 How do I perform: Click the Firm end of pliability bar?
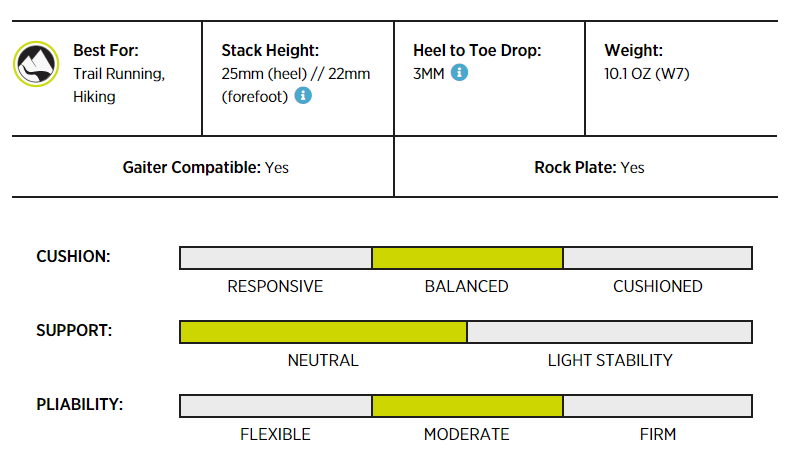657,406
